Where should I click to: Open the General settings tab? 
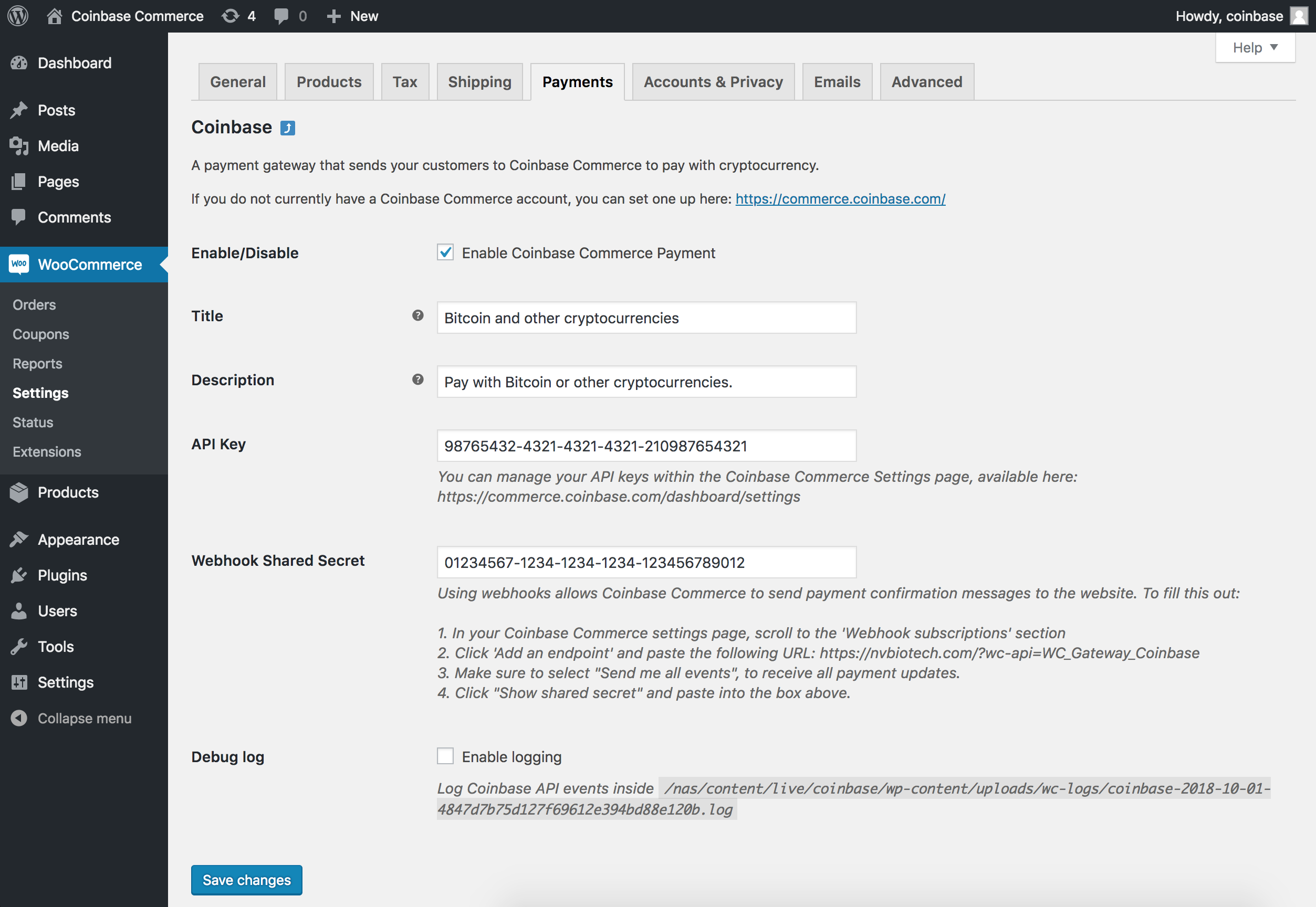(237, 82)
